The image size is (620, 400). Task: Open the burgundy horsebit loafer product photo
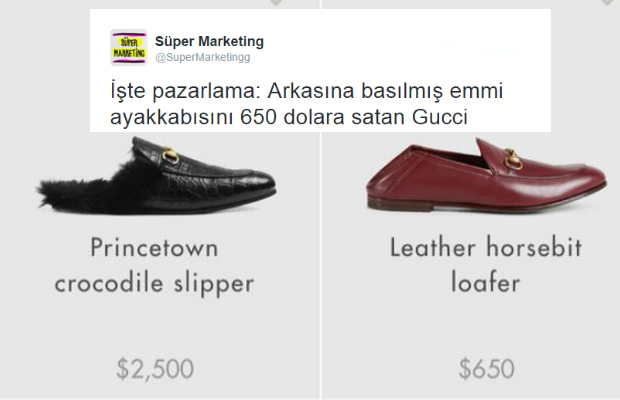486,175
